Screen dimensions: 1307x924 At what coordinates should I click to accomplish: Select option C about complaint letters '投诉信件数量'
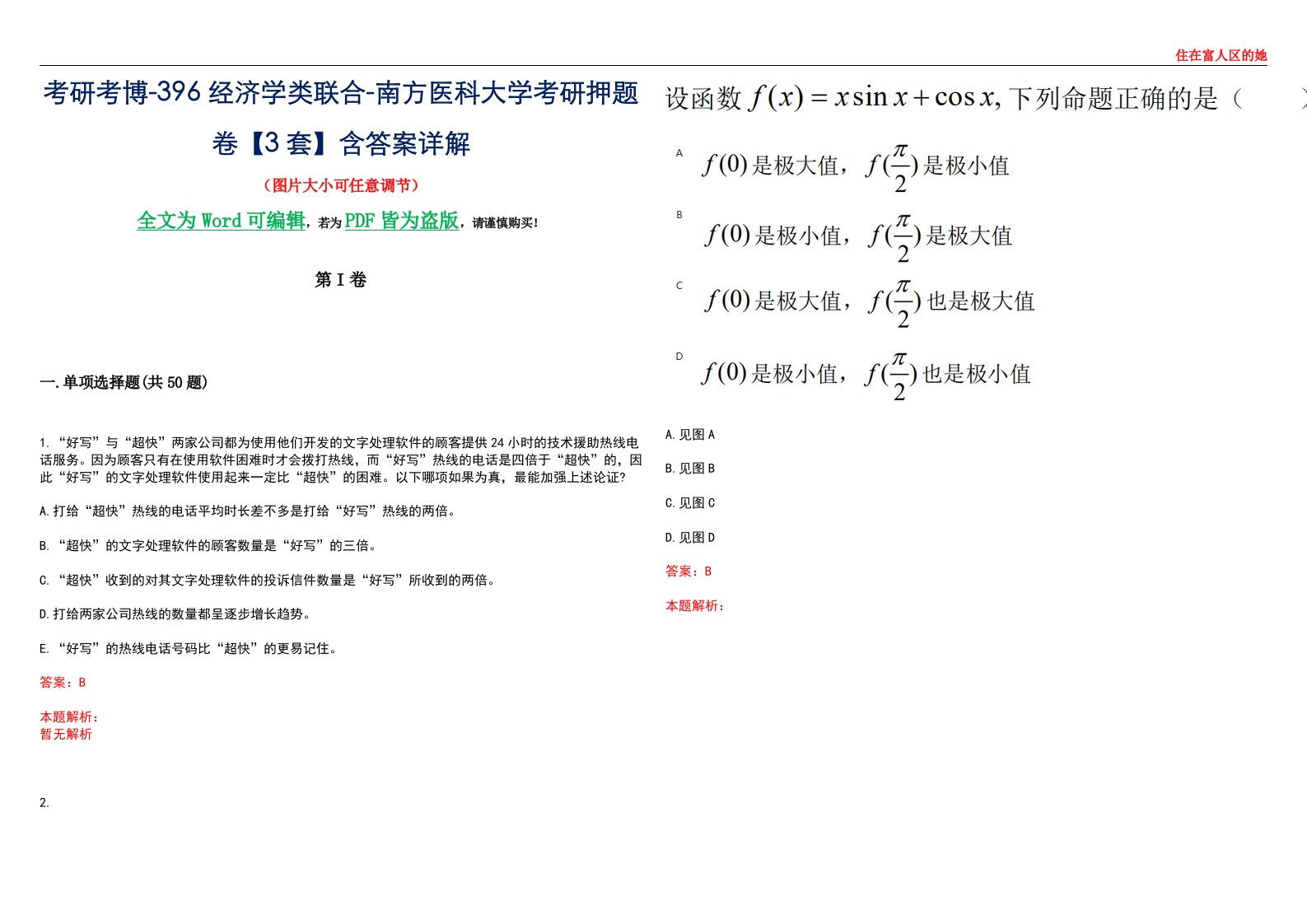tap(268, 580)
